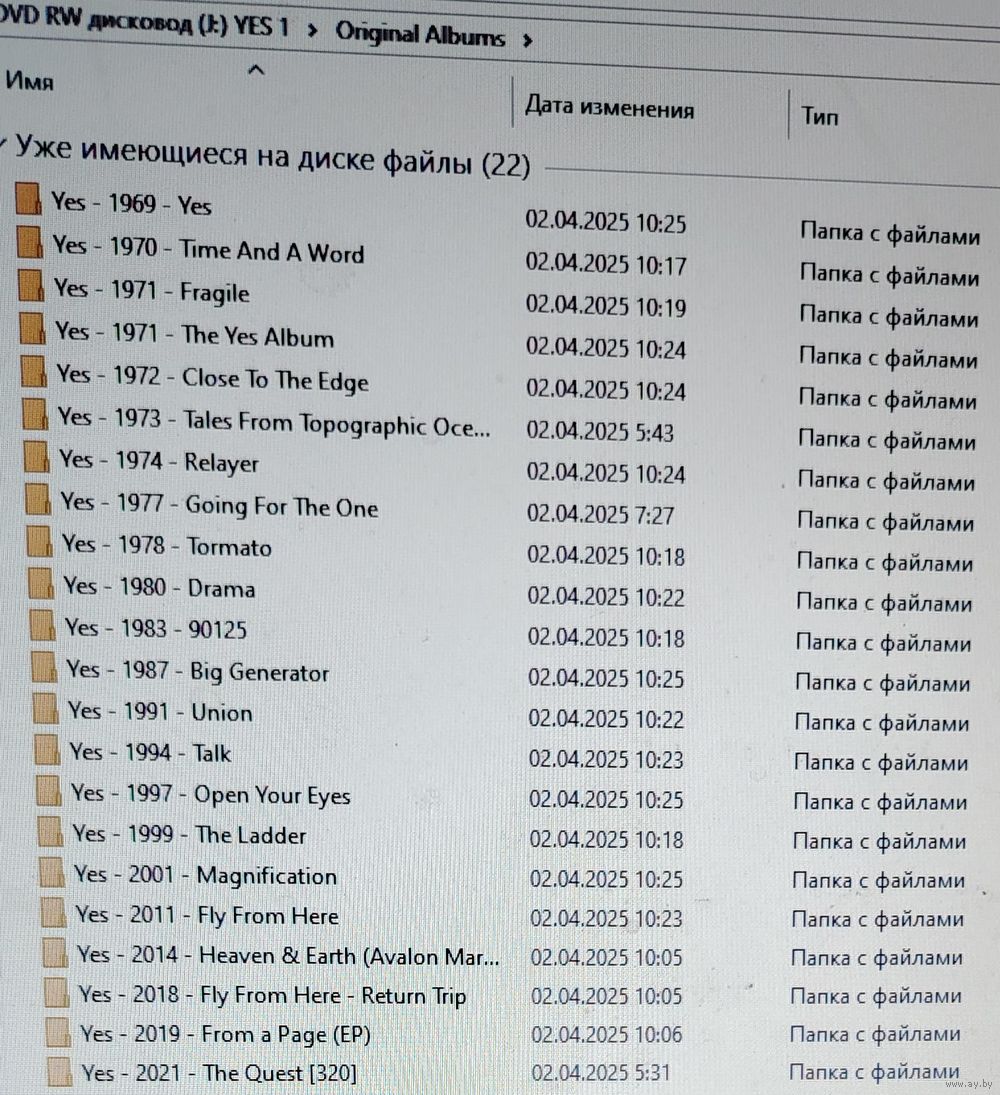
Task: Click 'Yes - 1972 - Close To The Edge'
Action: 212,378
